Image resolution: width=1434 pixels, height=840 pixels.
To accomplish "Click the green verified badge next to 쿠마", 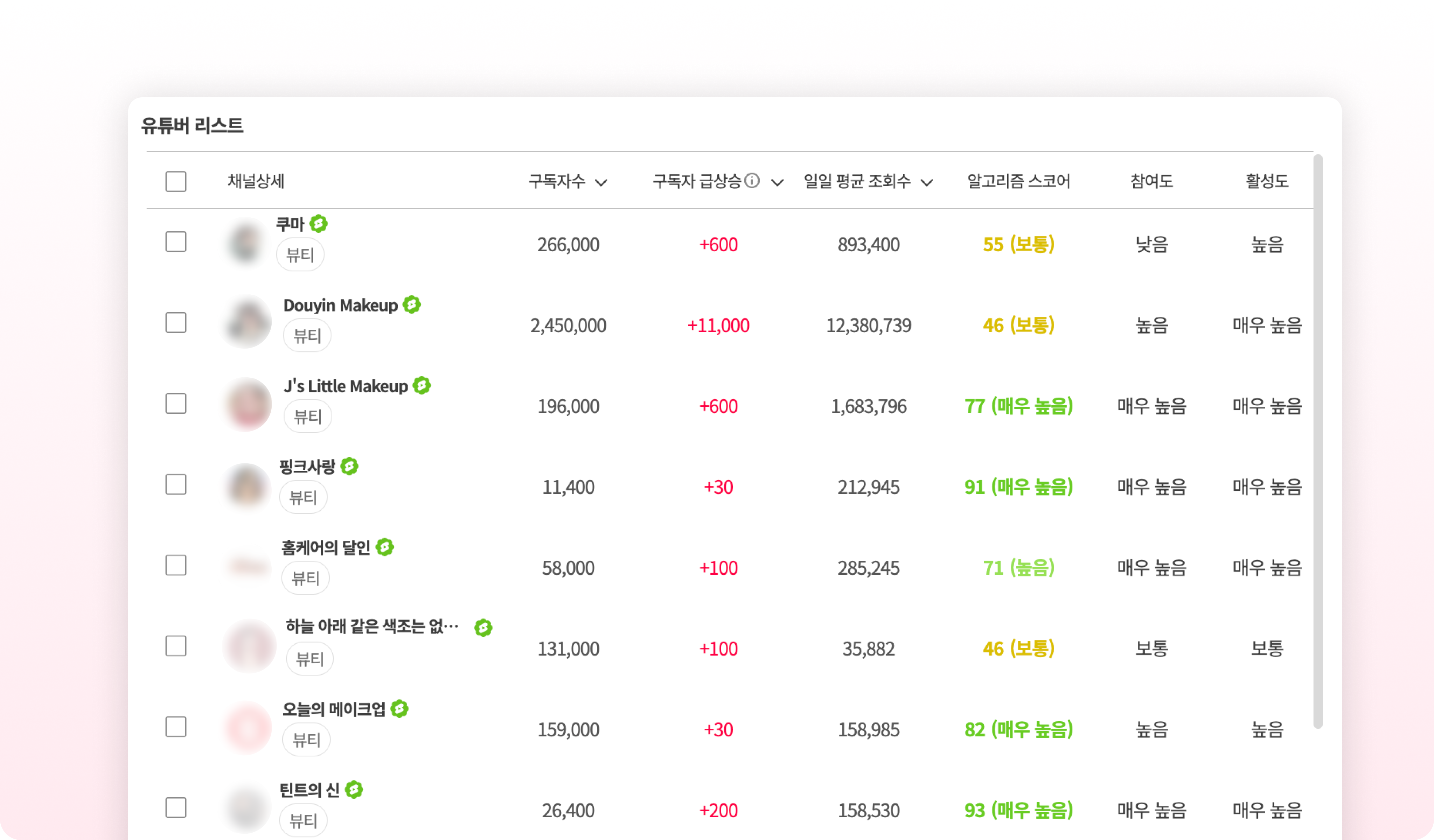I will coord(319,224).
